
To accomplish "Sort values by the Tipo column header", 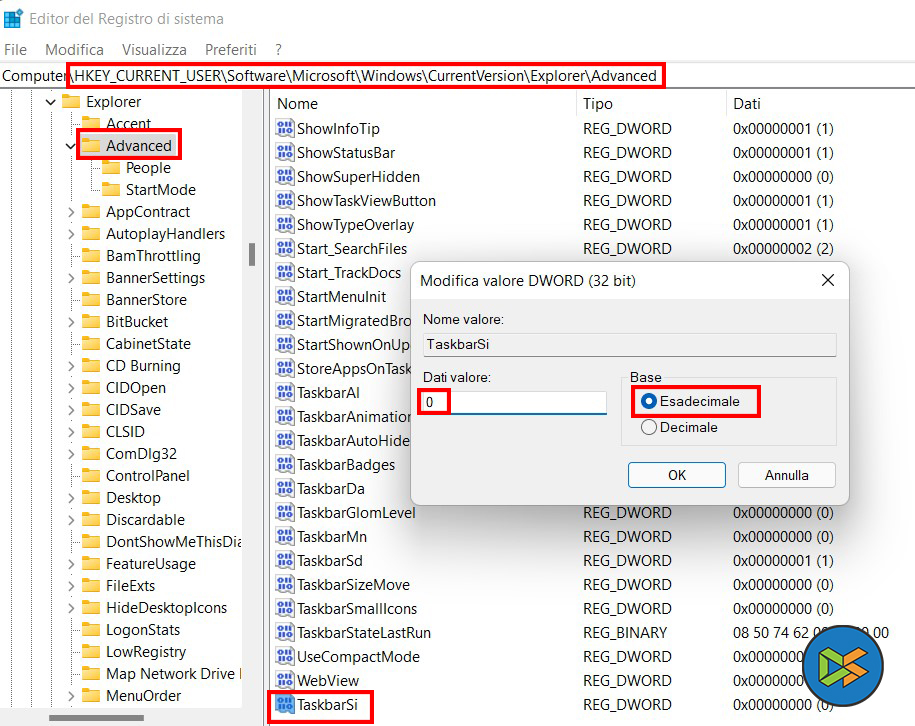I will pos(651,103).
